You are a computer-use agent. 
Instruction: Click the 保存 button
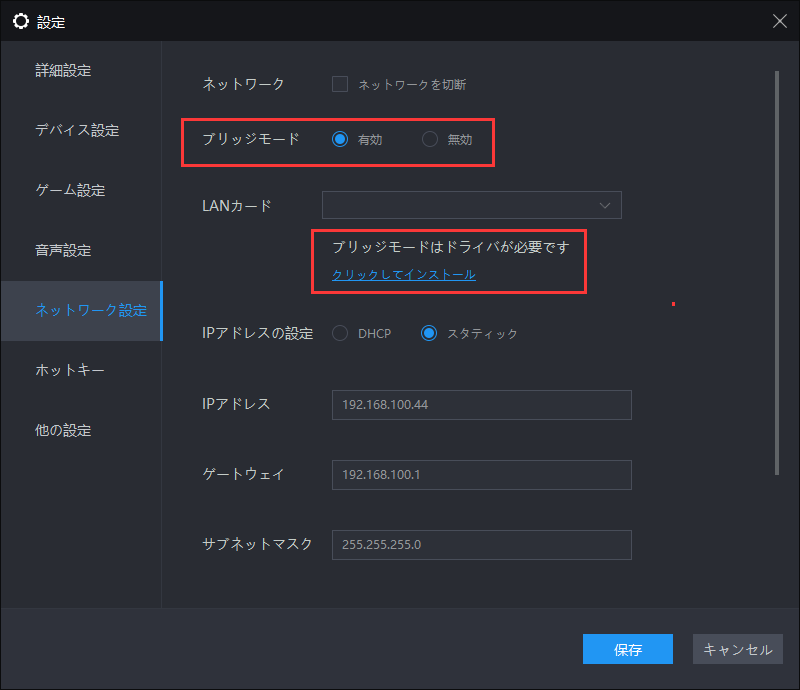tap(628, 649)
